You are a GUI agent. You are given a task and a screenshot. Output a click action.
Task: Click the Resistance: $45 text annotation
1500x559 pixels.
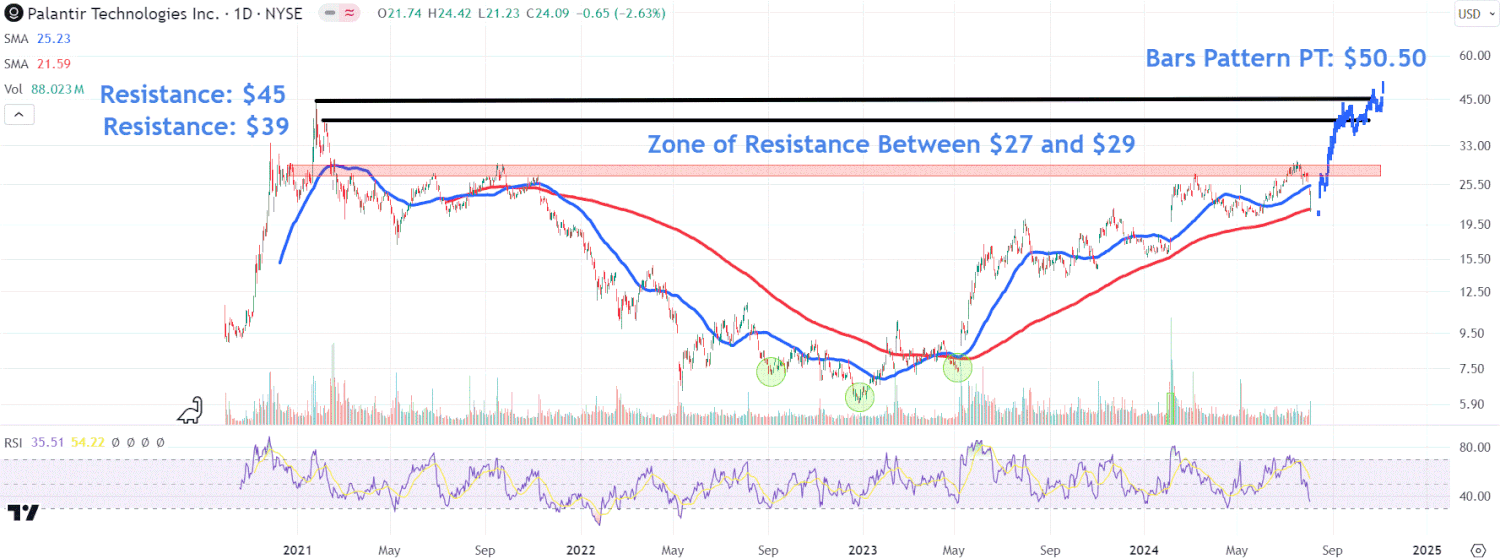(193, 96)
